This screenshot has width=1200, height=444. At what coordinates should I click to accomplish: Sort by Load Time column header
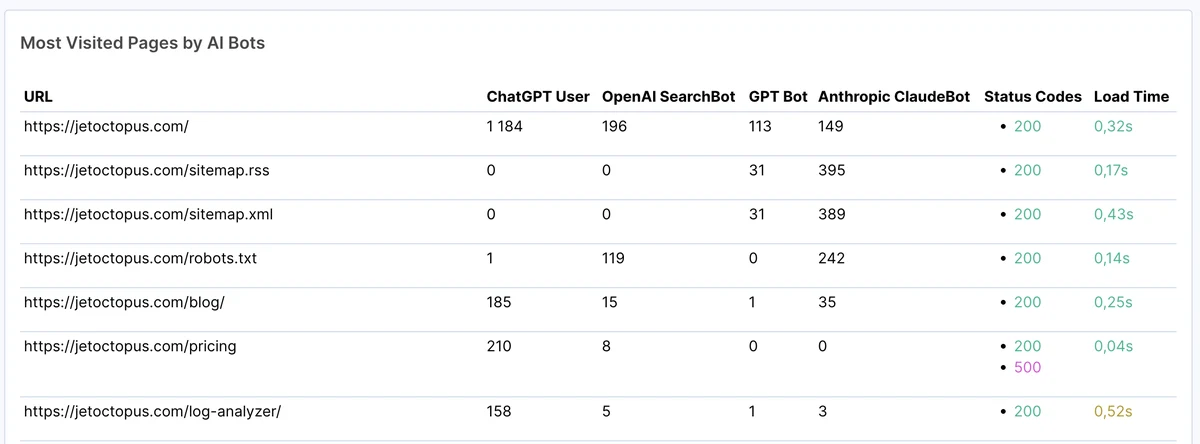click(1131, 97)
